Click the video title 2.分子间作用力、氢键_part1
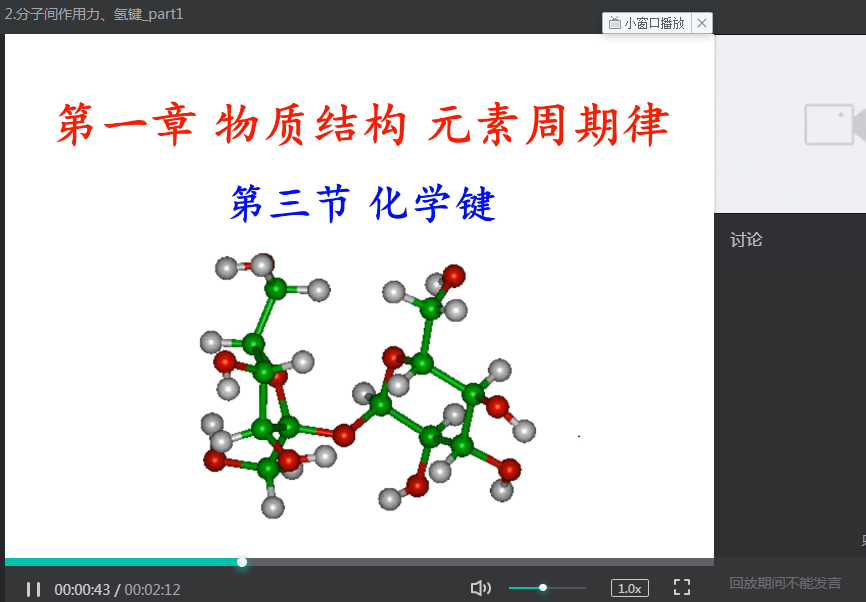Screen dimensions: 866x602 (x=94, y=13)
